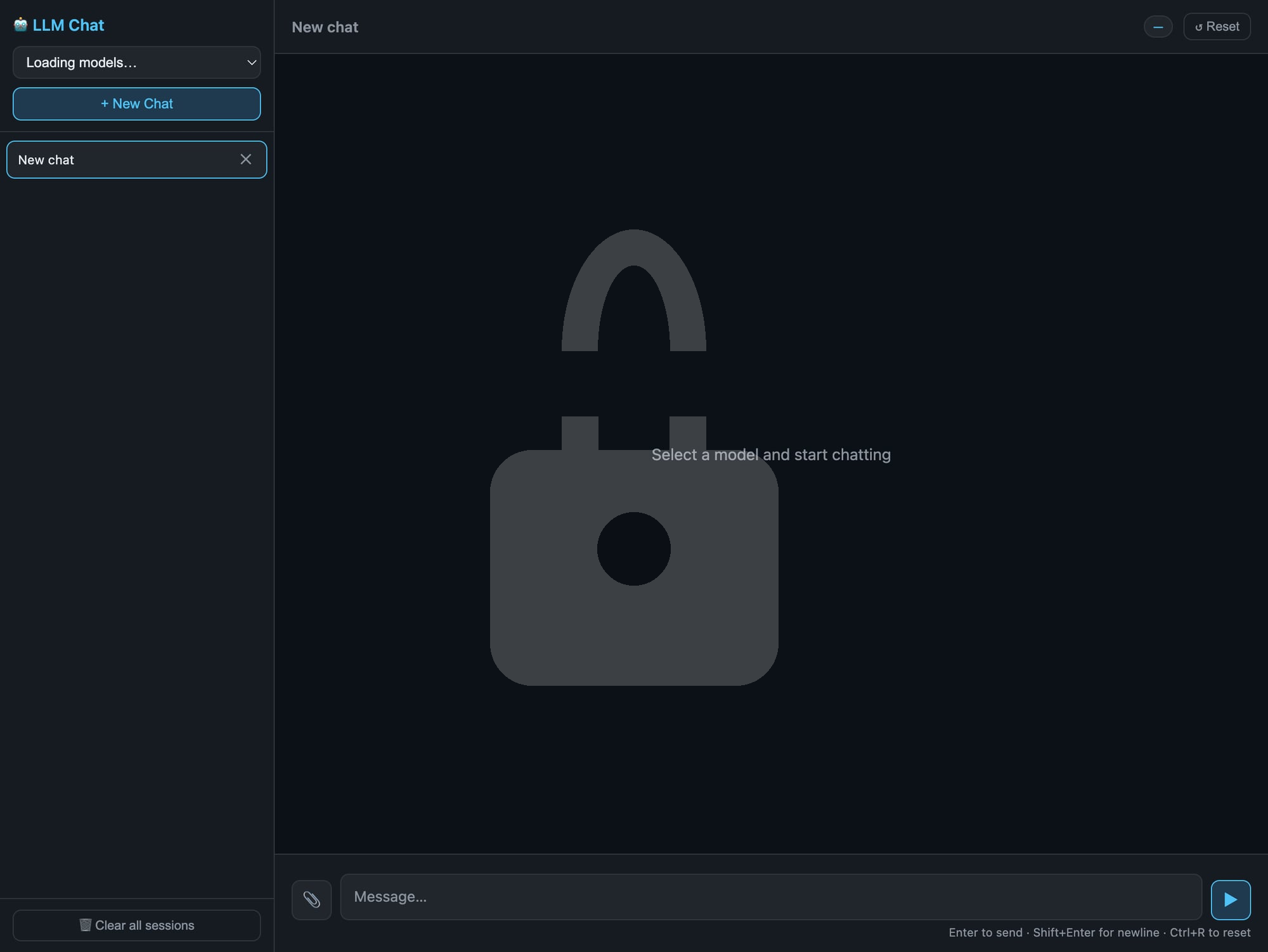Viewport: 1268px width, 952px height.
Task: Click the trash can icon in sidebar footer
Action: click(85, 925)
